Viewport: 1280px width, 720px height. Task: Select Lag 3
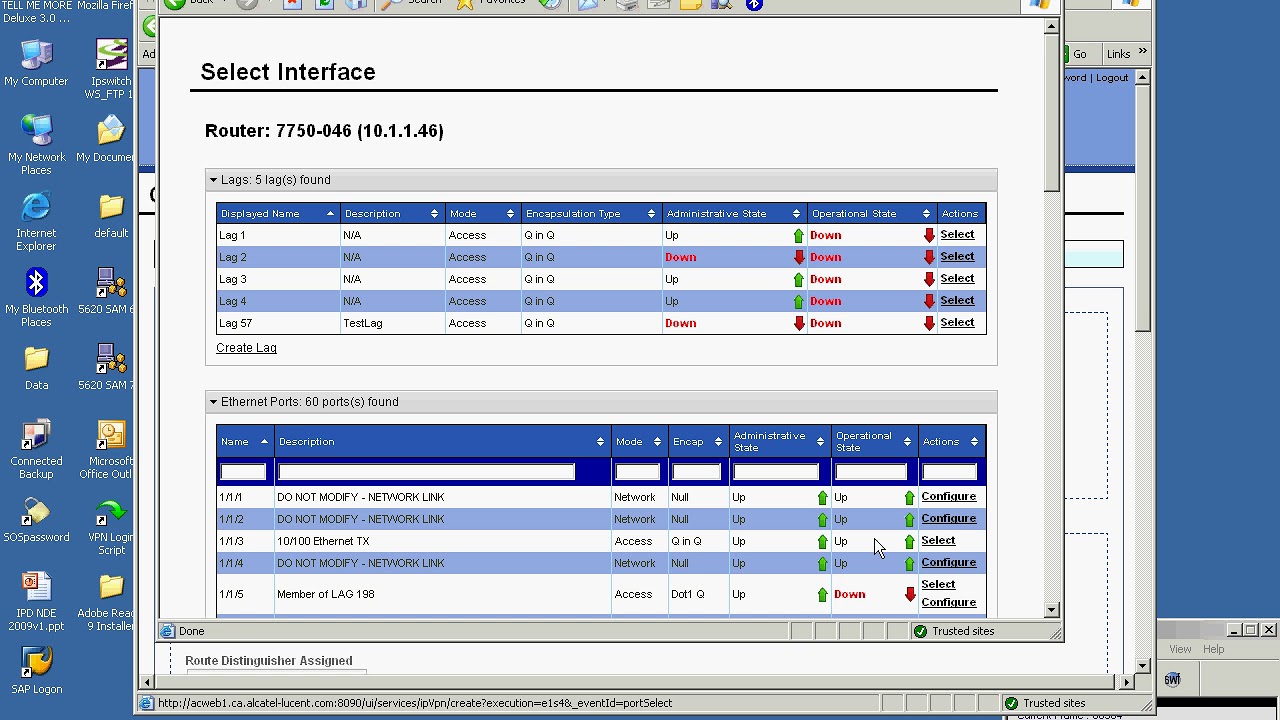tap(957, 279)
